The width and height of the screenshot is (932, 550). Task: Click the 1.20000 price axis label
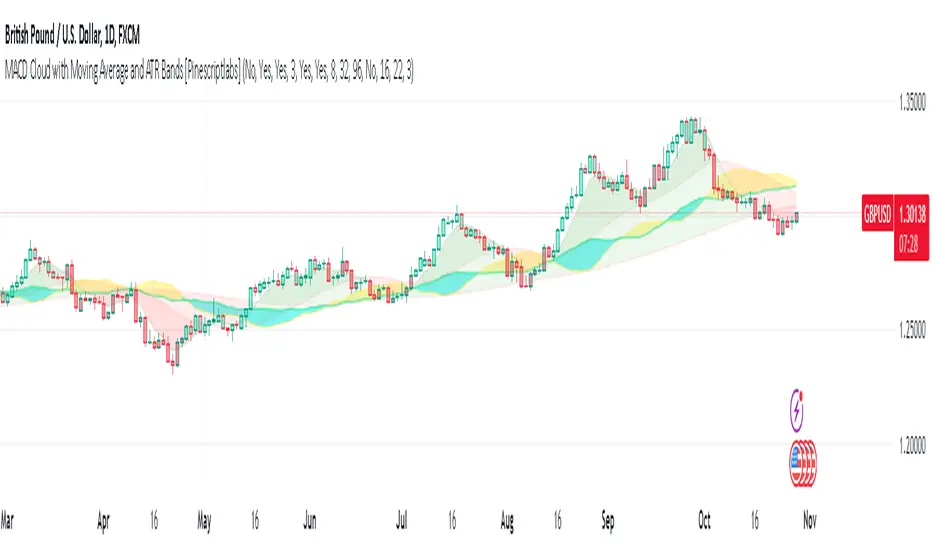point(913,445)
